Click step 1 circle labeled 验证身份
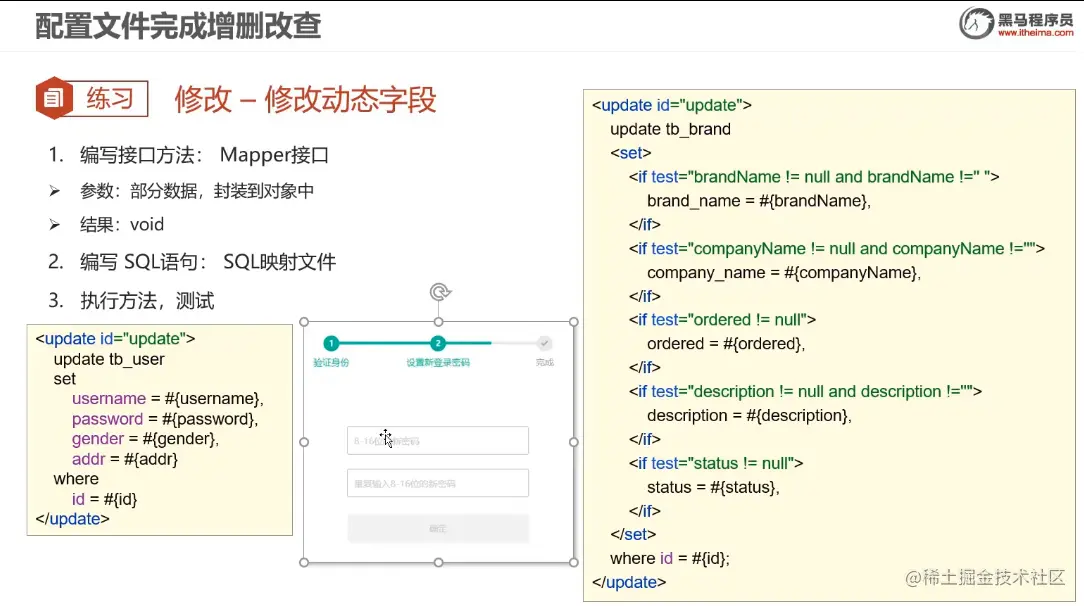The height and width of the screenshot is (606, 1084). (x=331, y=343)
